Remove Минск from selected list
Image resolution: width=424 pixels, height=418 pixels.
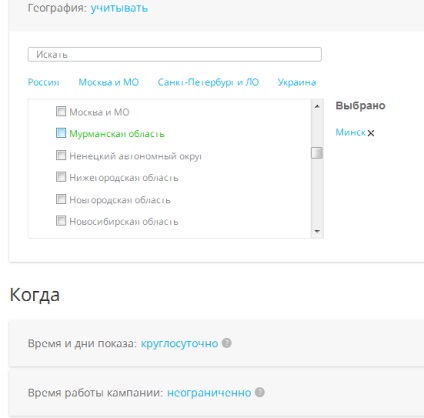pos(371,133)
